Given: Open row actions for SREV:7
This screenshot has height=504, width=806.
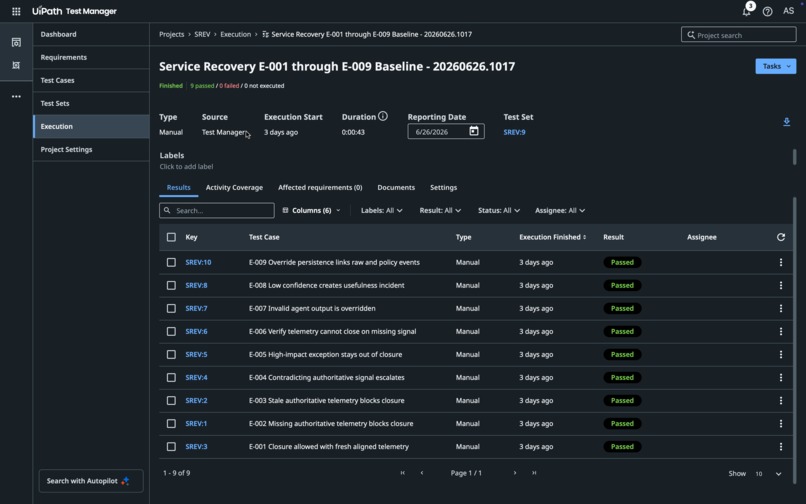Looking at the screenshot, I should click(781, 309).
